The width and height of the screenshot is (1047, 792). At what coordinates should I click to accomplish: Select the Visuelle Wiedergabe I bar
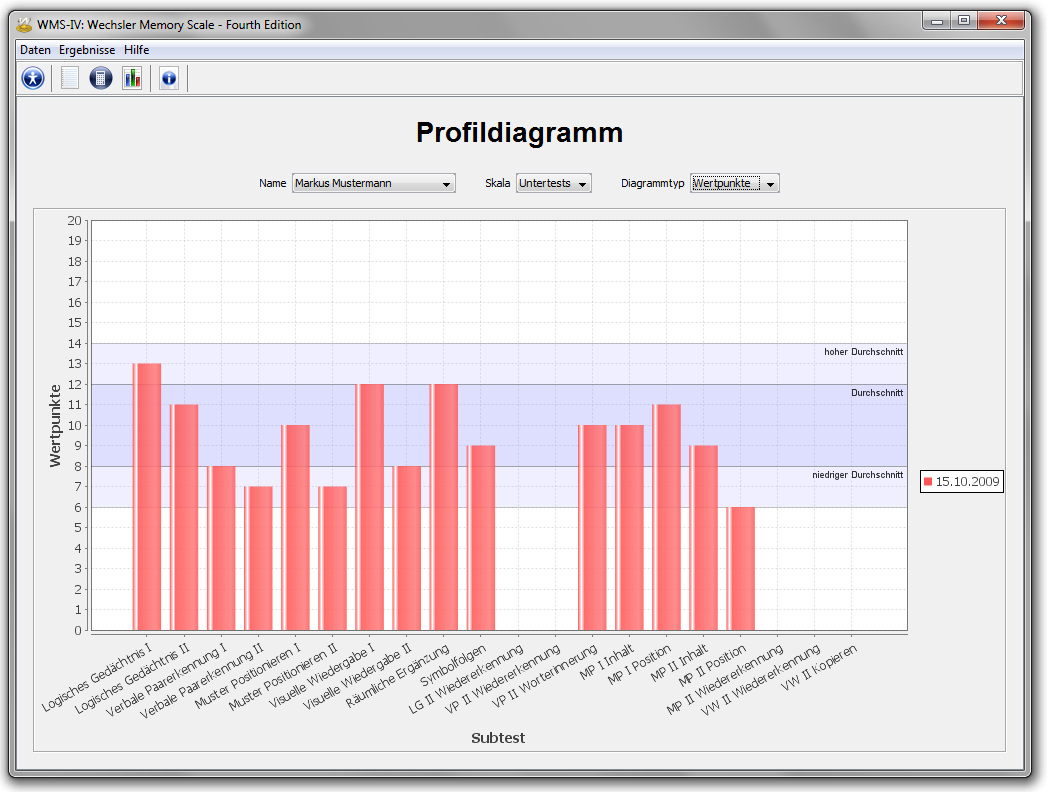[370, 507]
